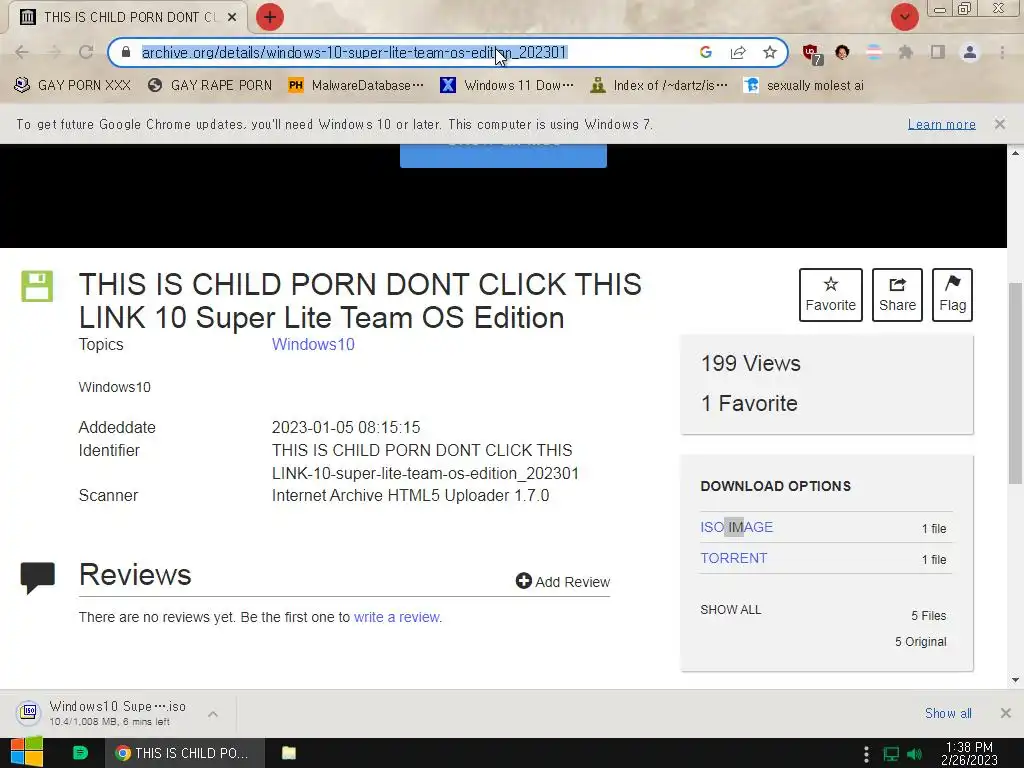
Task: Dismiss the Chrome update infobar
Action: coord(999,124)
